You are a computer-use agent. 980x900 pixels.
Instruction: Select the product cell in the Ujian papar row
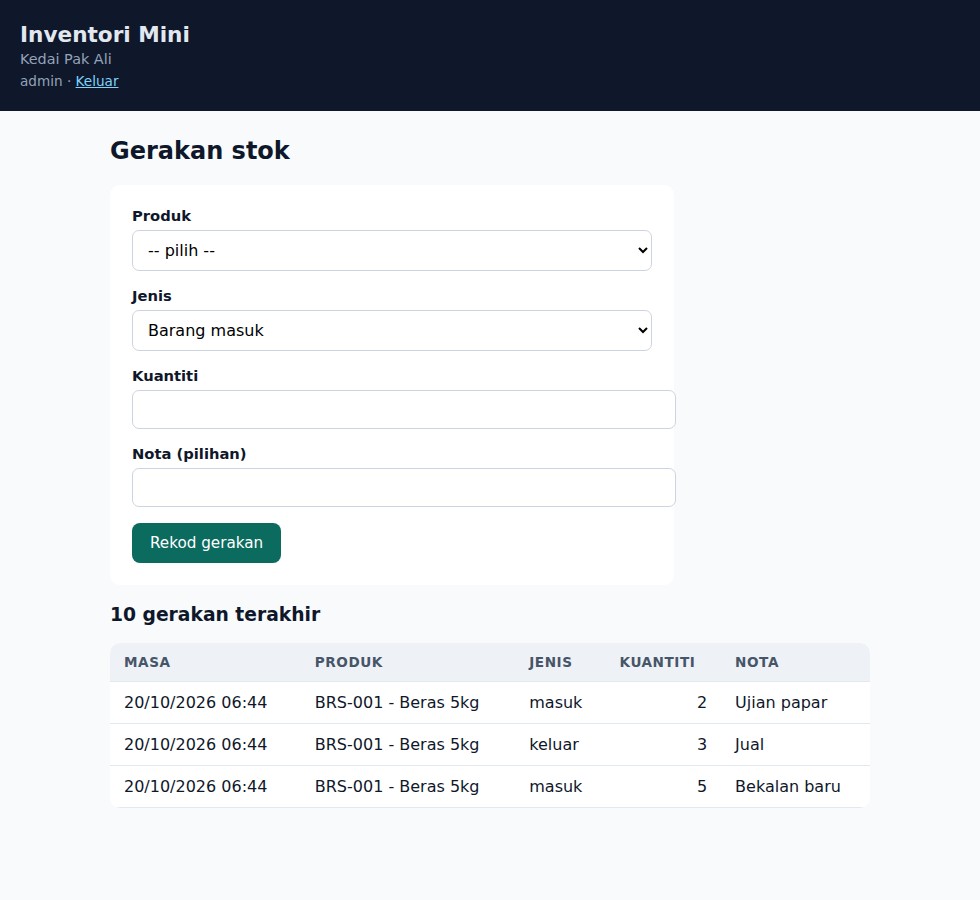pos(397,702)
